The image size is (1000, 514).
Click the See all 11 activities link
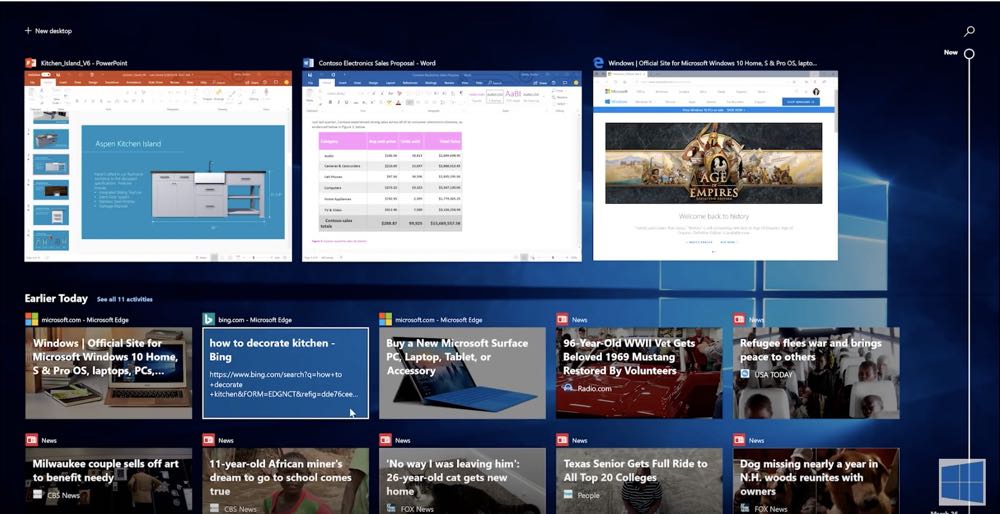125,299
